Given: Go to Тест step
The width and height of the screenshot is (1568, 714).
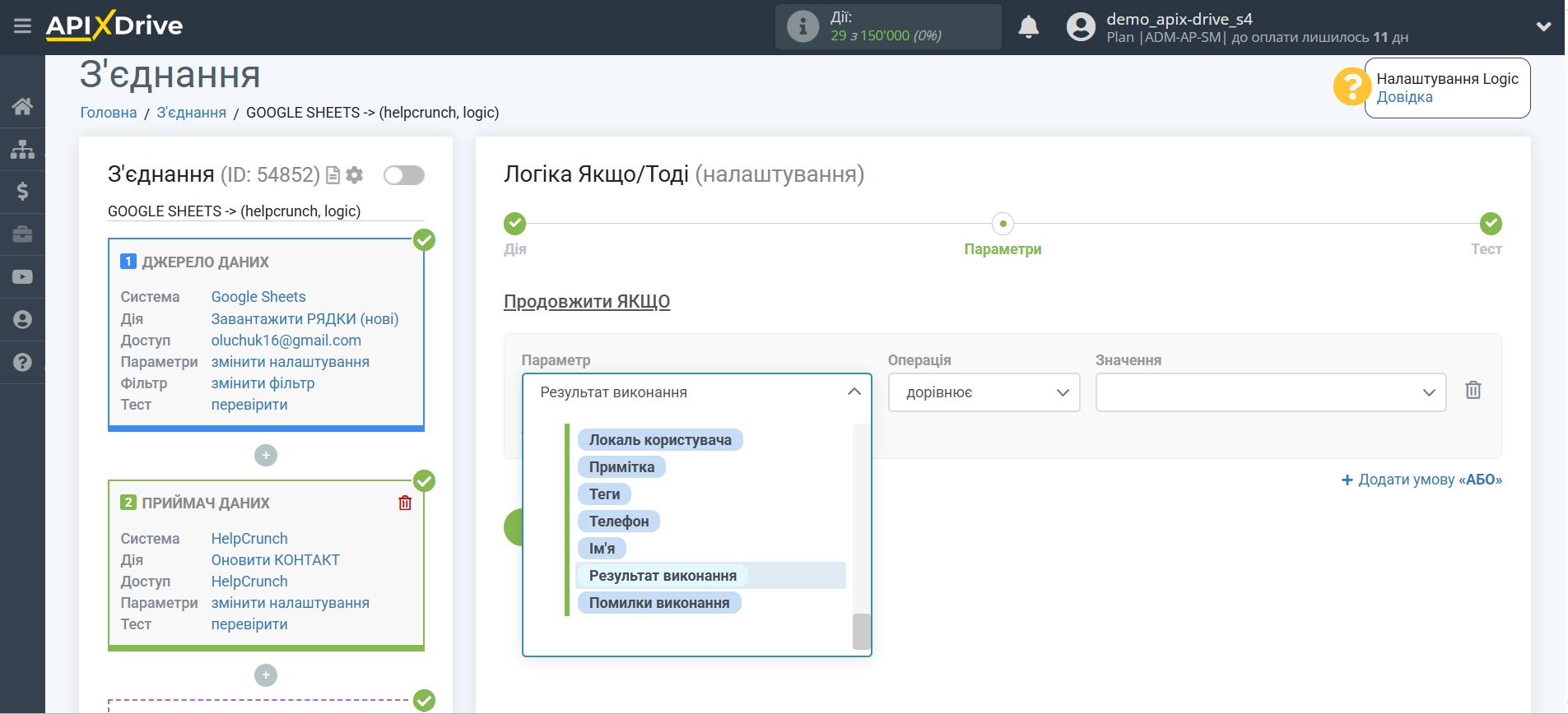Looking at the screenshot, I should coord(1491,224).
